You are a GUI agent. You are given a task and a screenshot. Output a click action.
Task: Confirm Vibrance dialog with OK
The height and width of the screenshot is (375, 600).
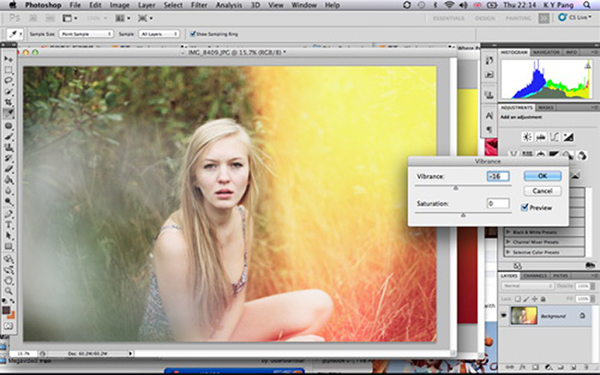542,176
